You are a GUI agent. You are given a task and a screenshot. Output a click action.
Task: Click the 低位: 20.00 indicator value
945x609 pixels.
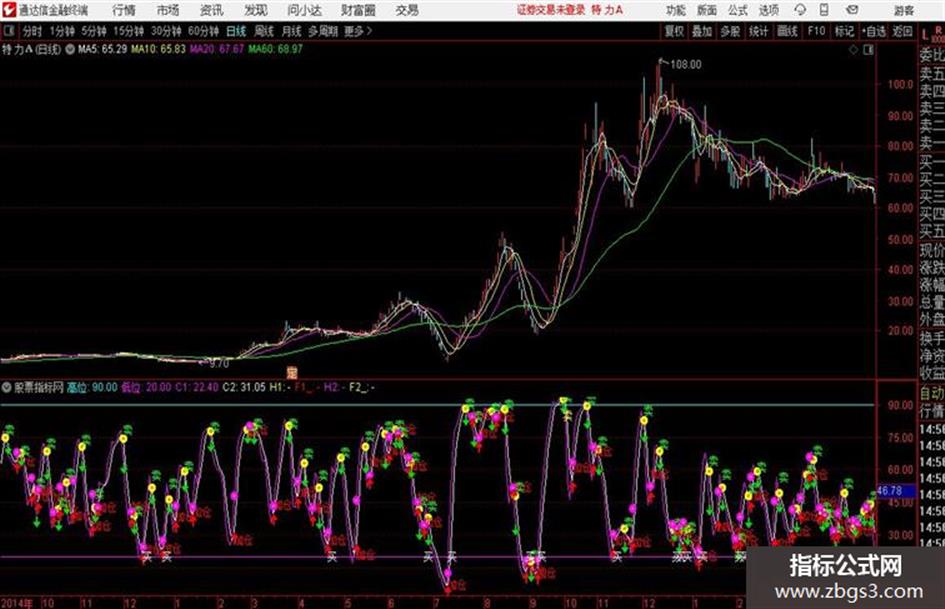click(x=146, y=387)
